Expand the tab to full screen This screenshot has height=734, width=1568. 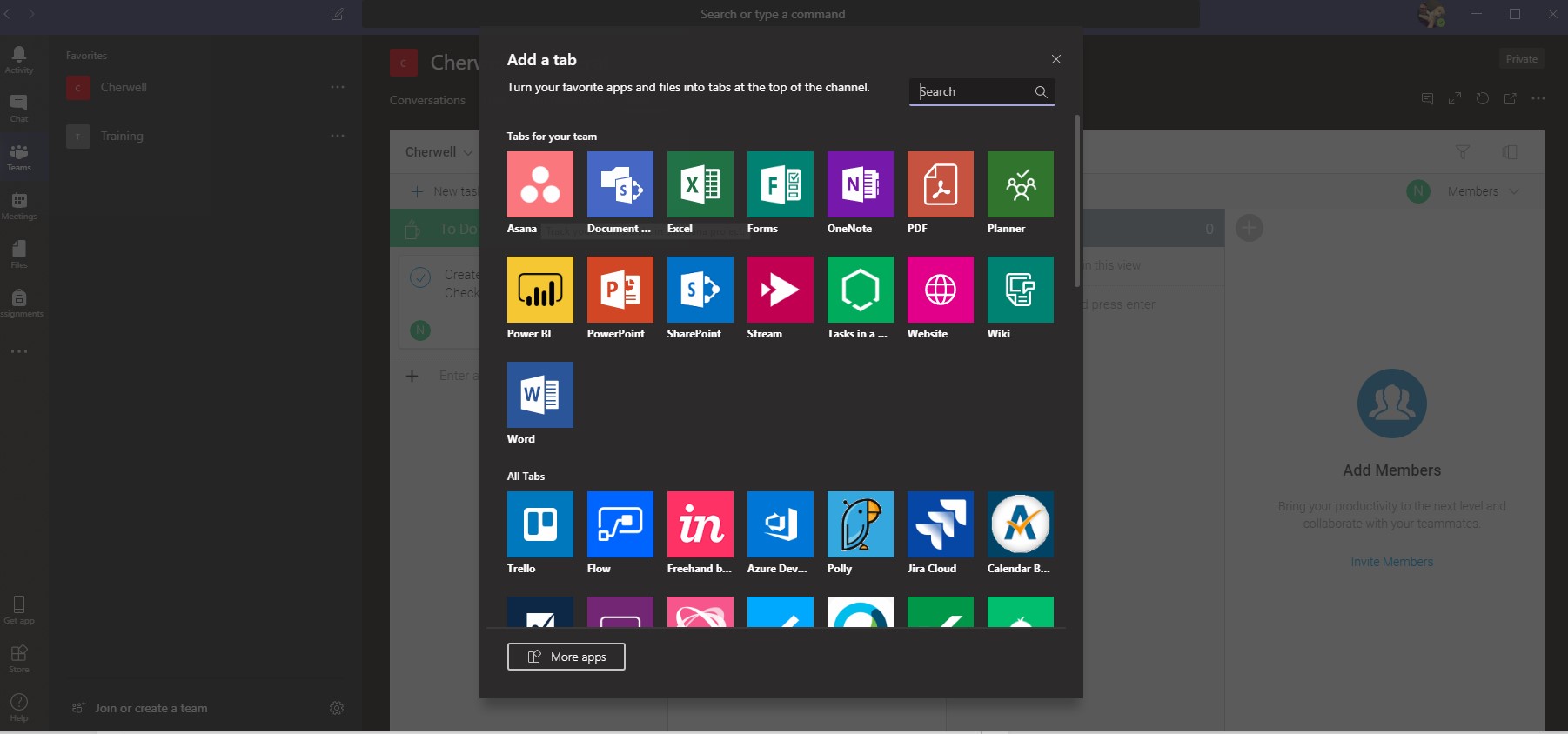pyautogui.click(x=1455, y=98)
